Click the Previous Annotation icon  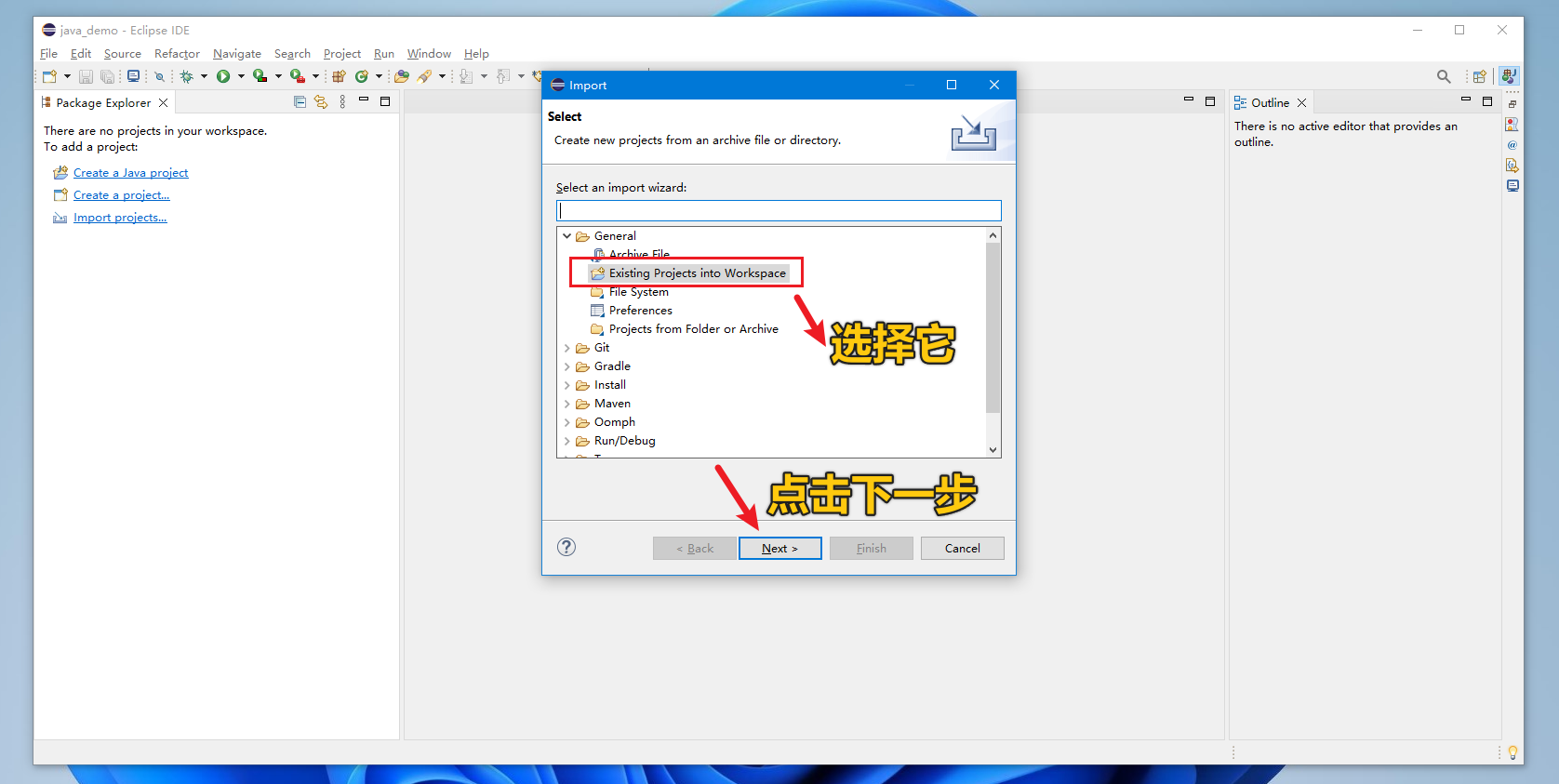[503, 76]
